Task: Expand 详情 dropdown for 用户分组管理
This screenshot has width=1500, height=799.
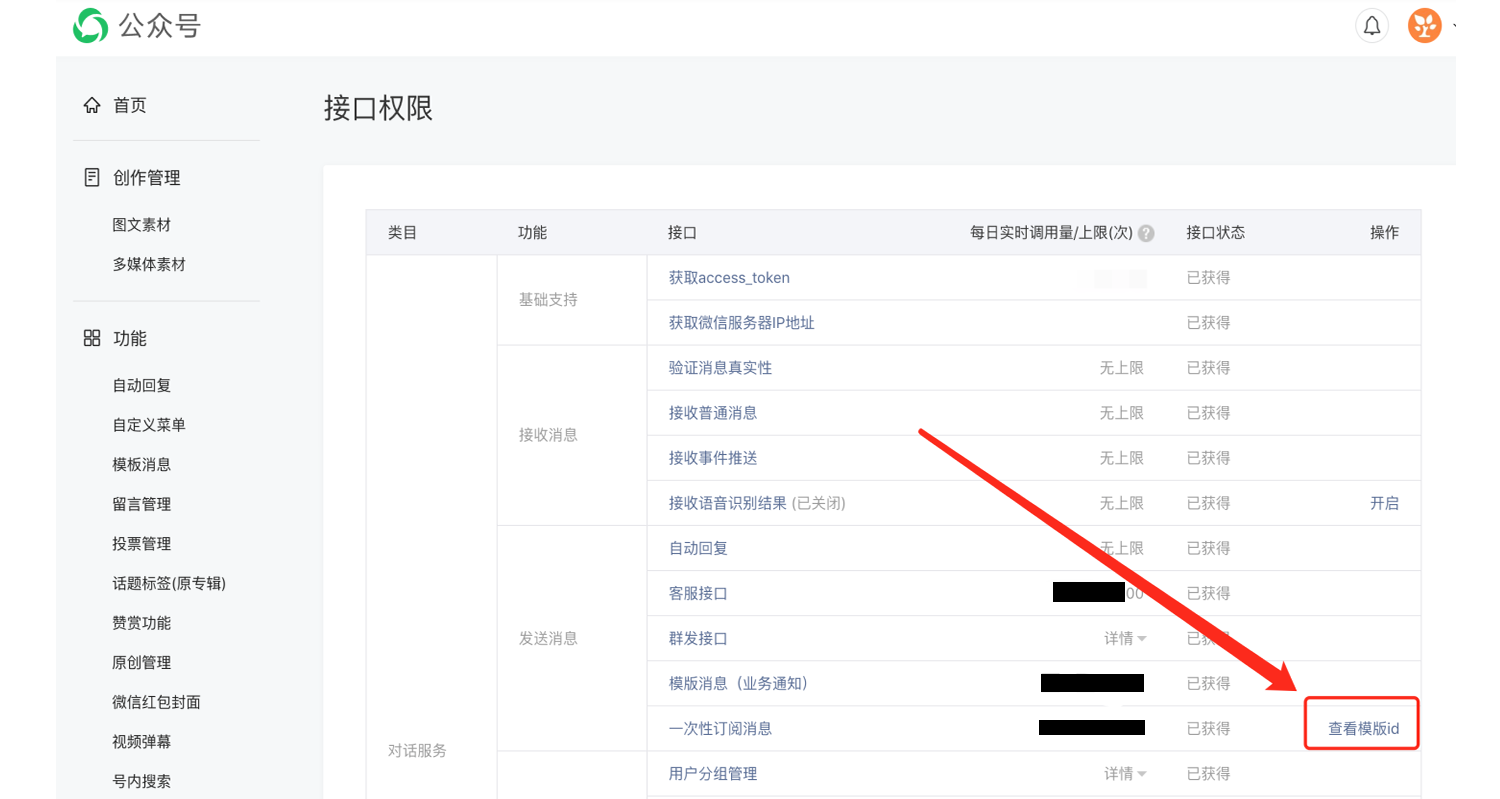Action: point(1125,773)
